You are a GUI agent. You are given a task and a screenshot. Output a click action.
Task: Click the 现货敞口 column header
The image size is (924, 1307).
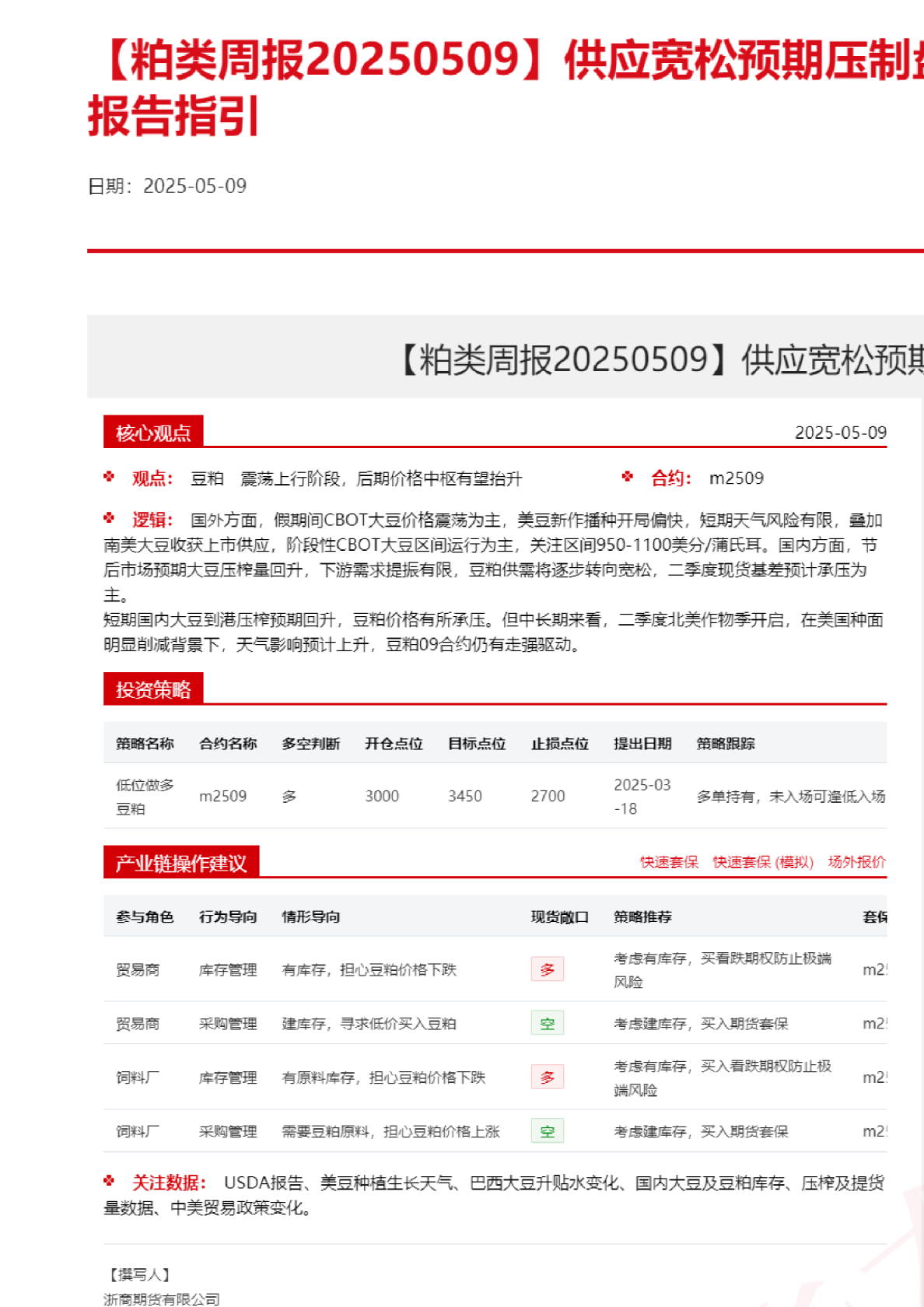560,917
